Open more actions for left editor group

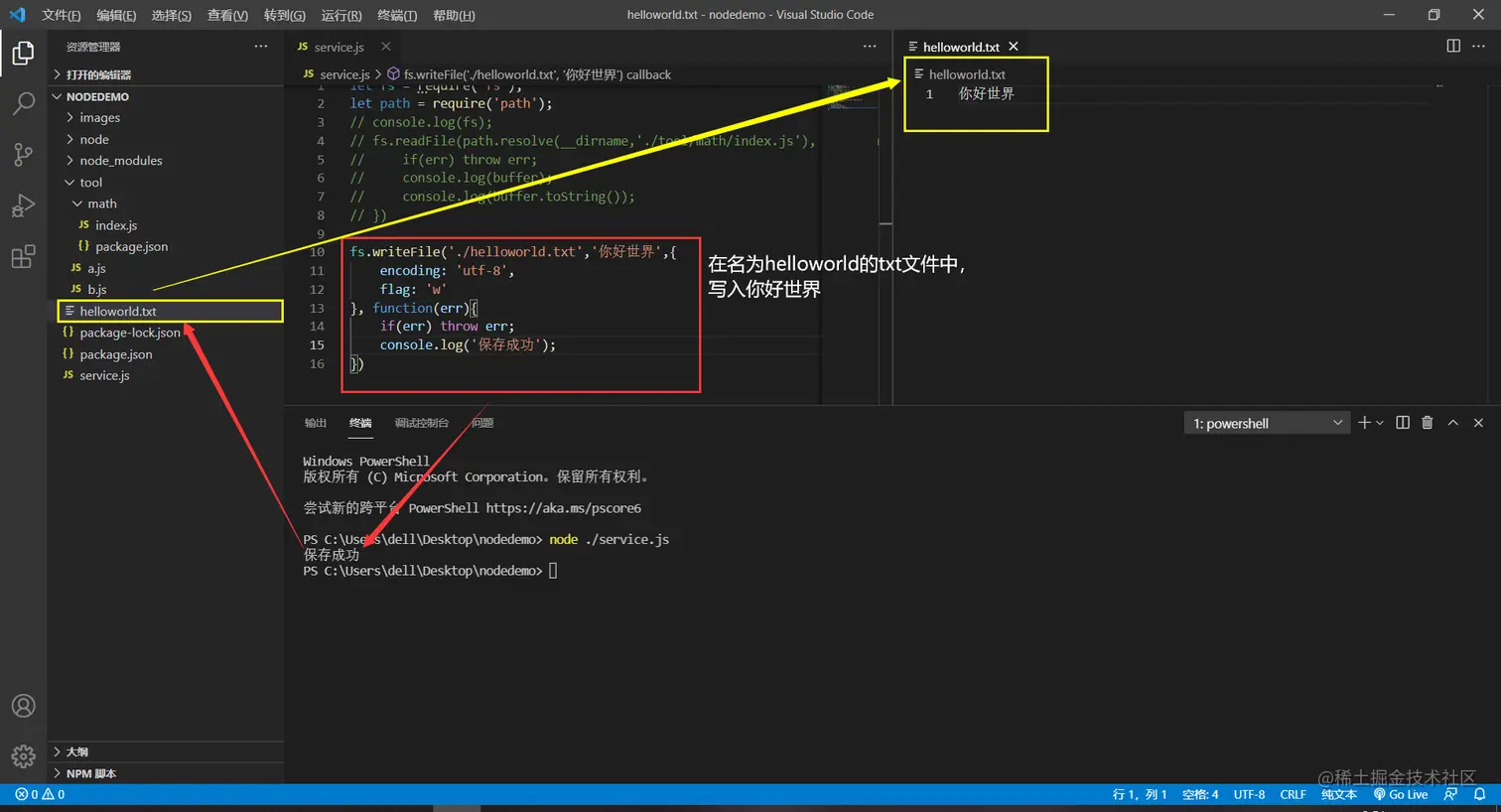(870, 47)
